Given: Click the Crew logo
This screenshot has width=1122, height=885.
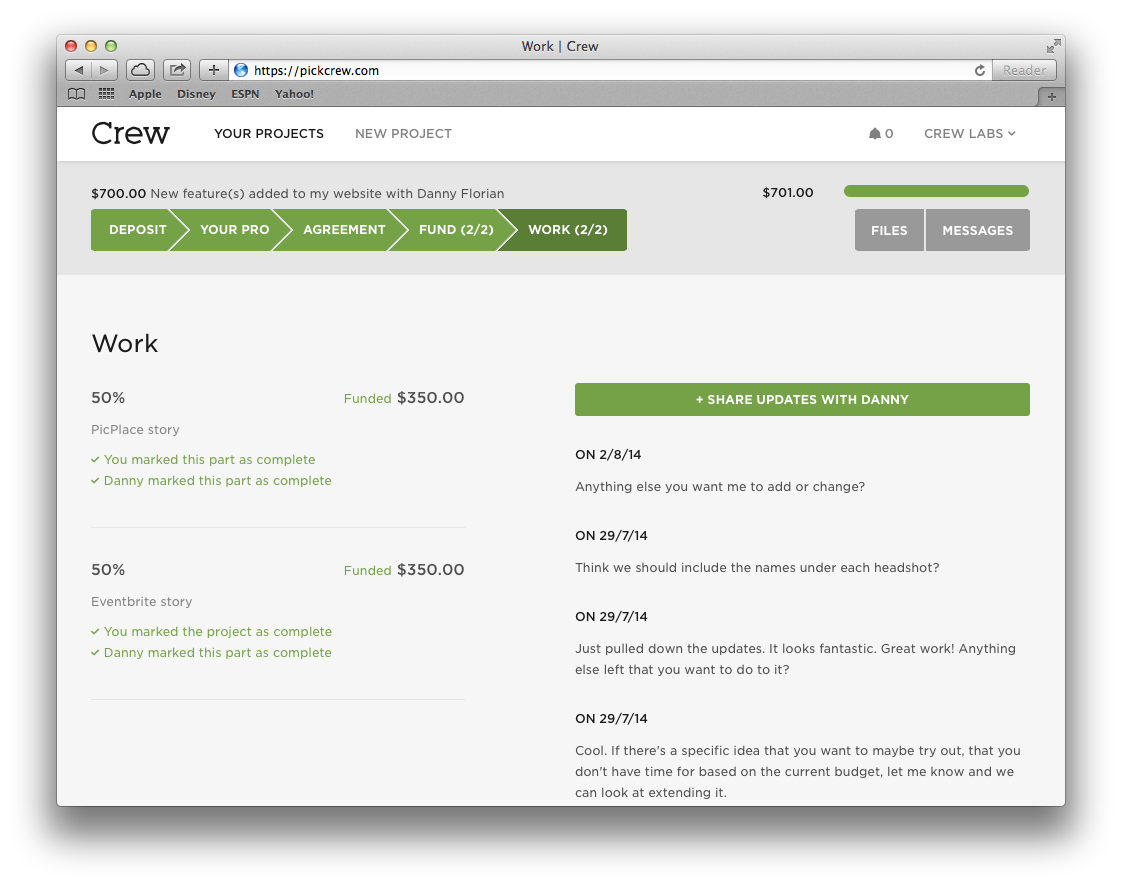Looking at the screenshot, I should (x=130, y=133).
